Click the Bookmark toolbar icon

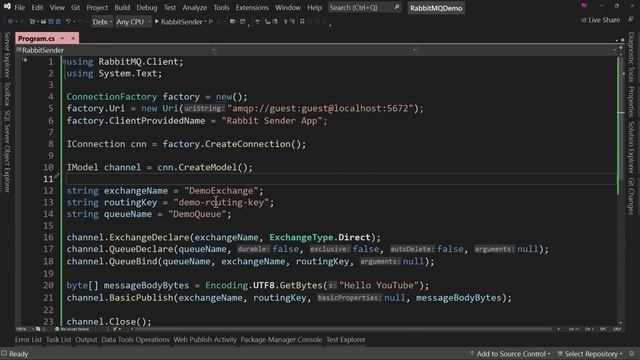302,21
